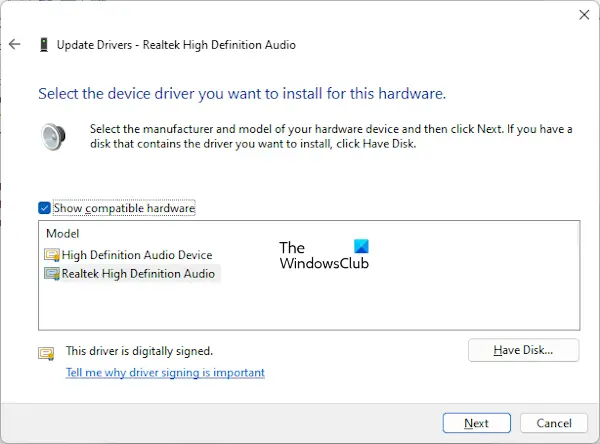Select Realtek High Definition Audio model
600x444 pixels.
click(138, 274)
